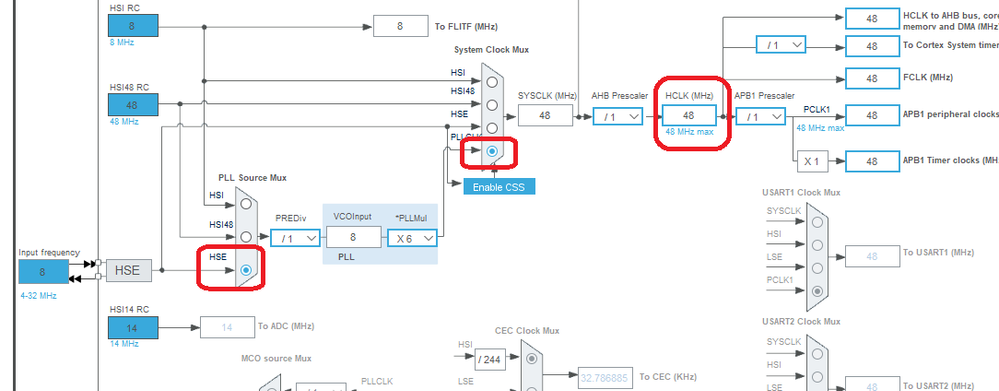Choose HSI48 in PLL Source Mux
The height and width of the screenshot is (391, 999).
coord(246,238)
